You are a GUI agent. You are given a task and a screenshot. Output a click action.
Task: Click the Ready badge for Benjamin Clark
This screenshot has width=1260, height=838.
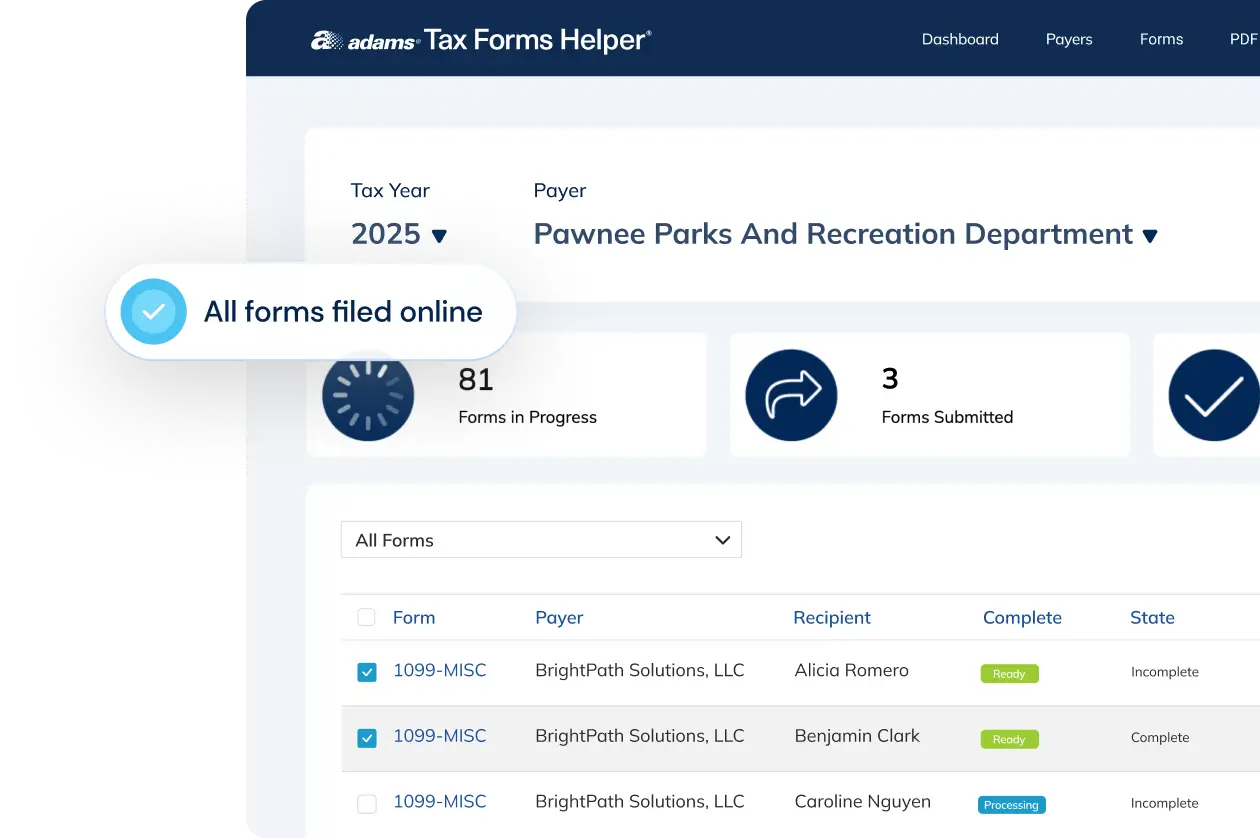coord(1009,739)
